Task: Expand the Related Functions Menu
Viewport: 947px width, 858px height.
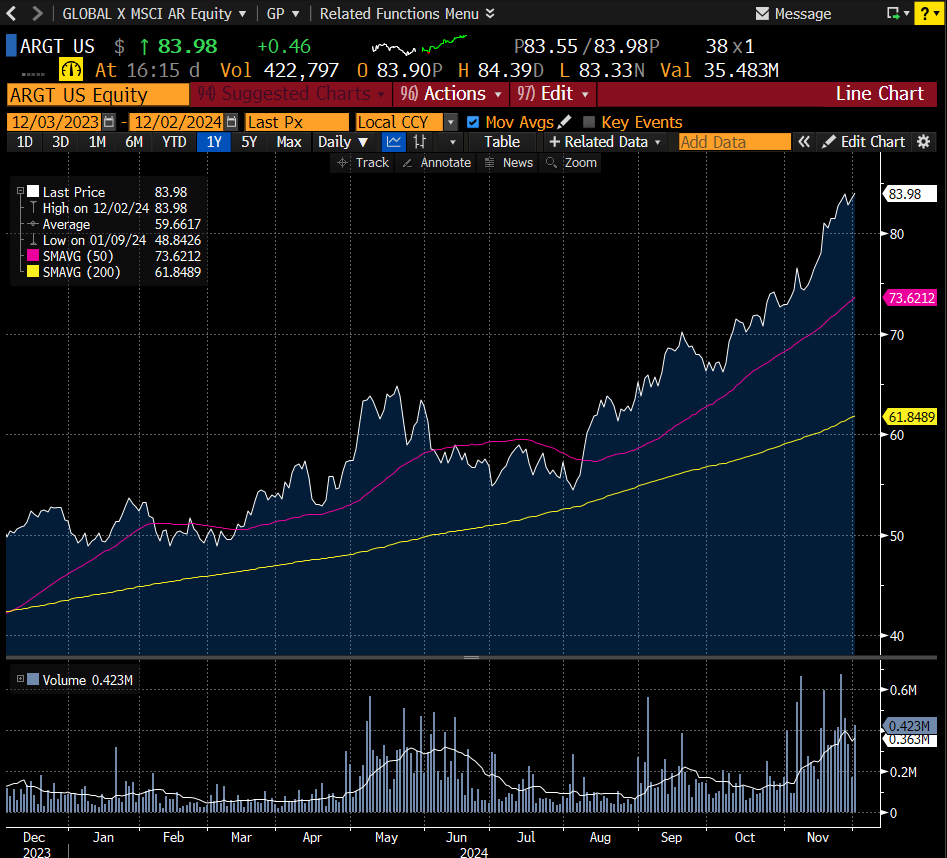Action: (x=406, y=13)
